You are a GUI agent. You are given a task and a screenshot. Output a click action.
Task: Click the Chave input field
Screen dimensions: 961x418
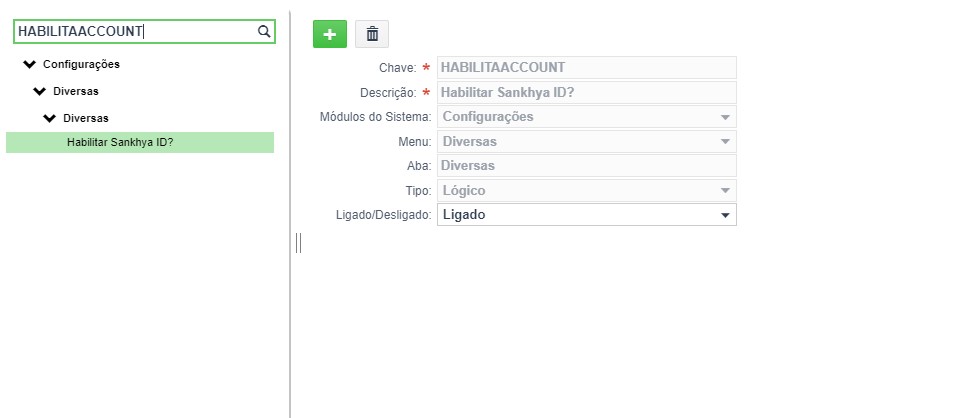tap(587, 67)
